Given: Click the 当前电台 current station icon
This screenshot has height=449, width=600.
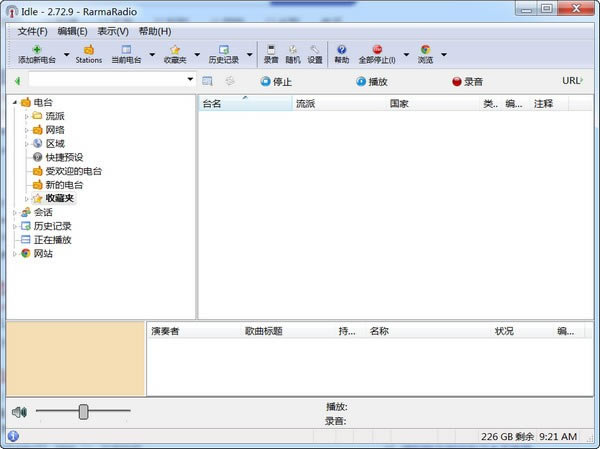Looking at the screenshot, I should coord(126,50).
